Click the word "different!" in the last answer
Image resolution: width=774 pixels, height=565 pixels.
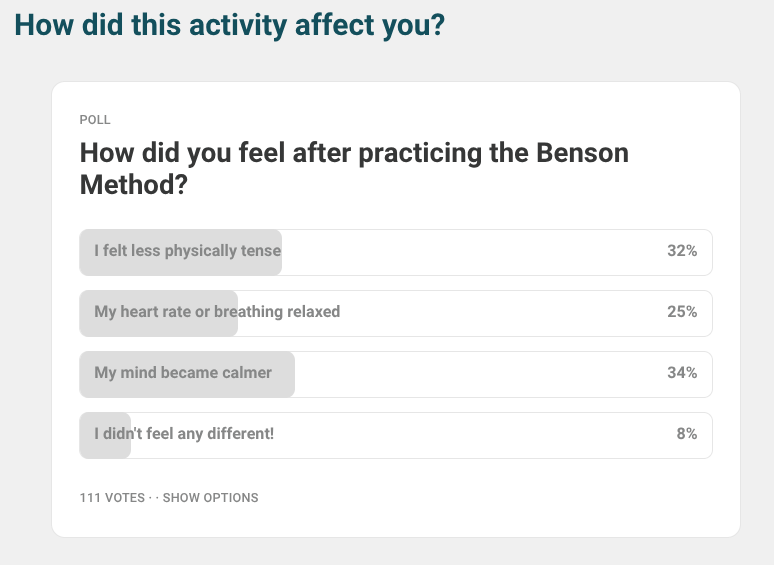(240, 433)
